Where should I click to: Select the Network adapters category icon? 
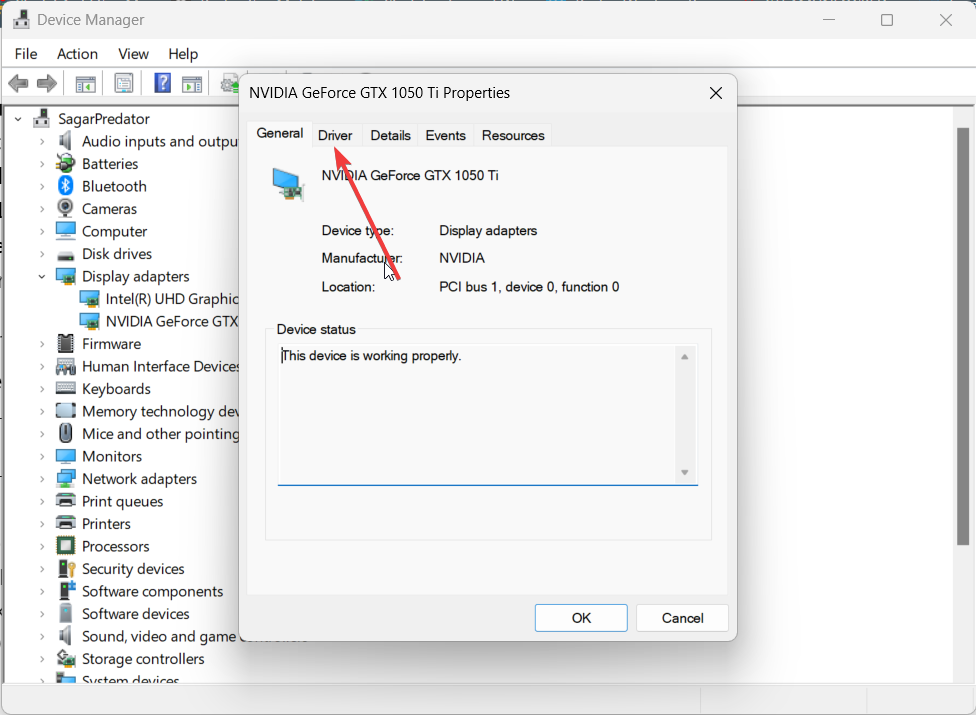click(x=65, y=479)
